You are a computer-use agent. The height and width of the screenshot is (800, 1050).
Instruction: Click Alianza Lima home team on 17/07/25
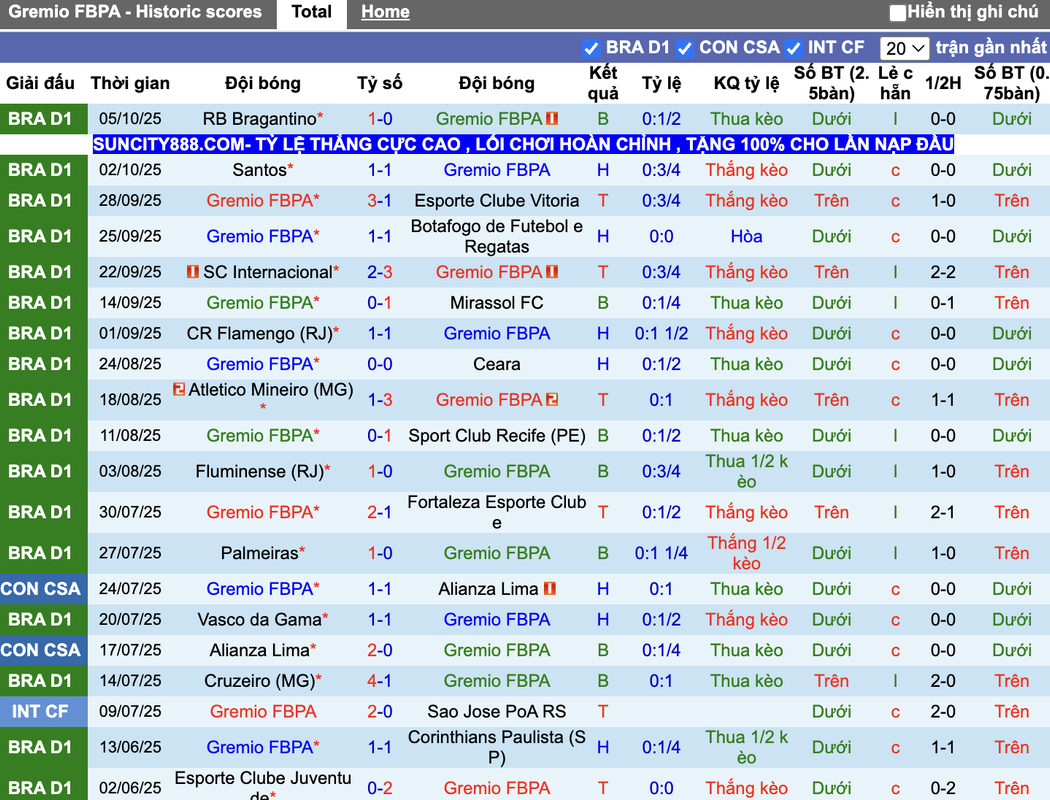coord(260,650)
